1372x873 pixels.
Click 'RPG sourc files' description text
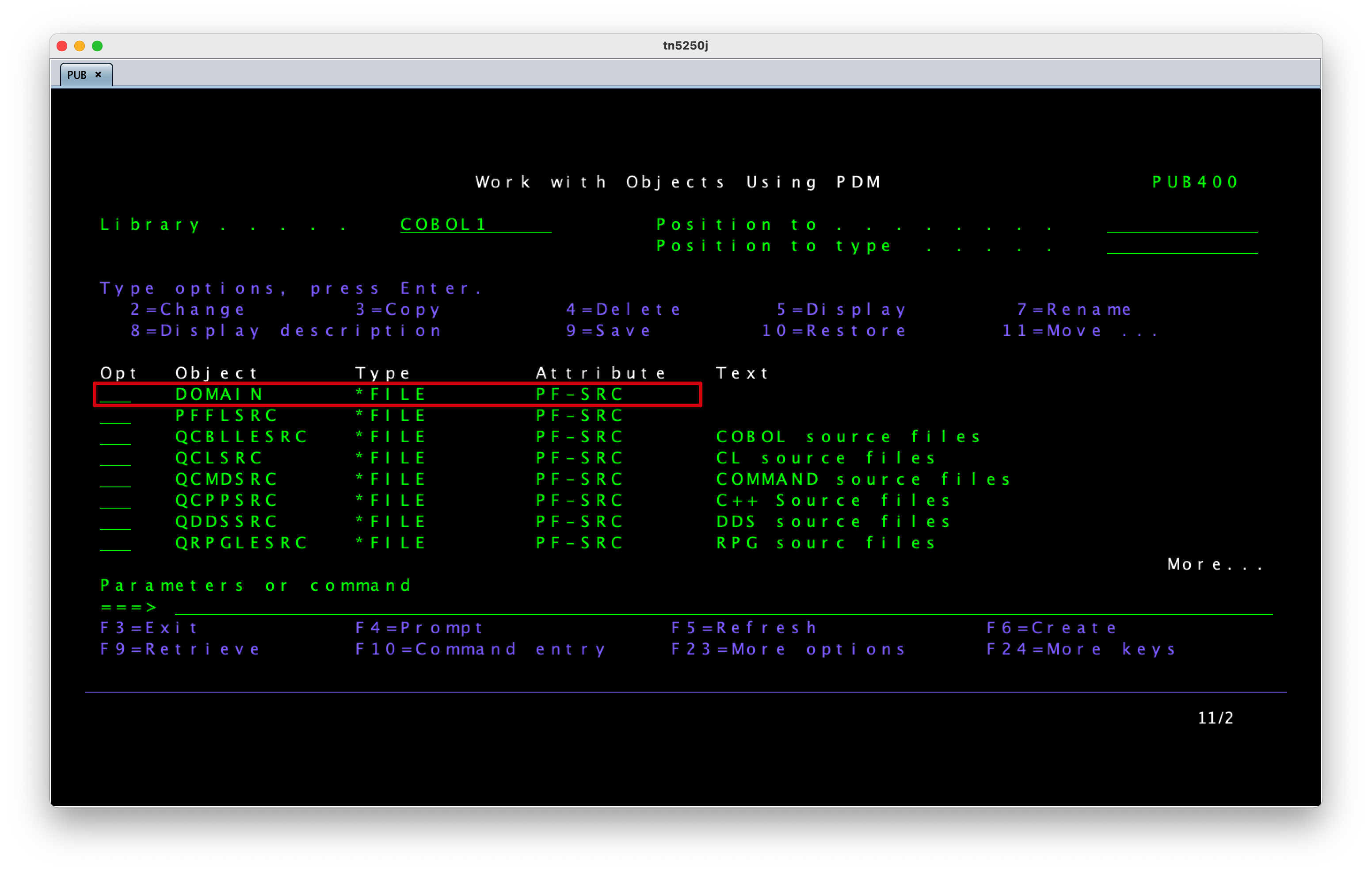[x=826, y=542]
